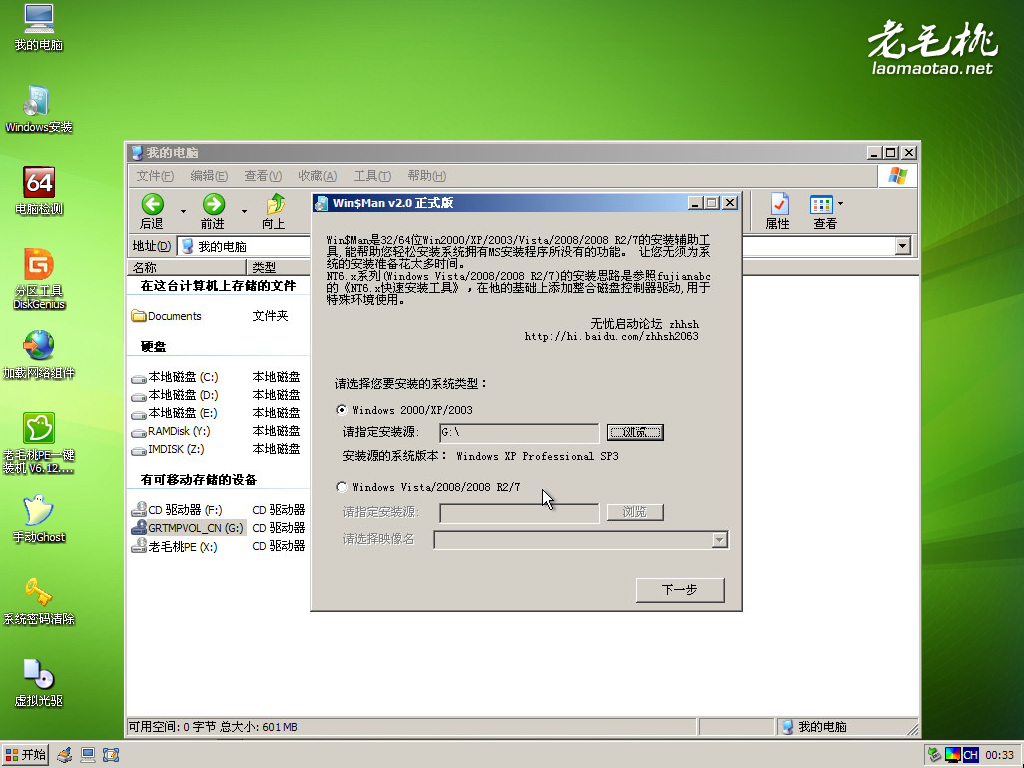Select the 本地磁盘 (C:) drive
This screenshot has height=768, width=1024.
click(175, 377)
